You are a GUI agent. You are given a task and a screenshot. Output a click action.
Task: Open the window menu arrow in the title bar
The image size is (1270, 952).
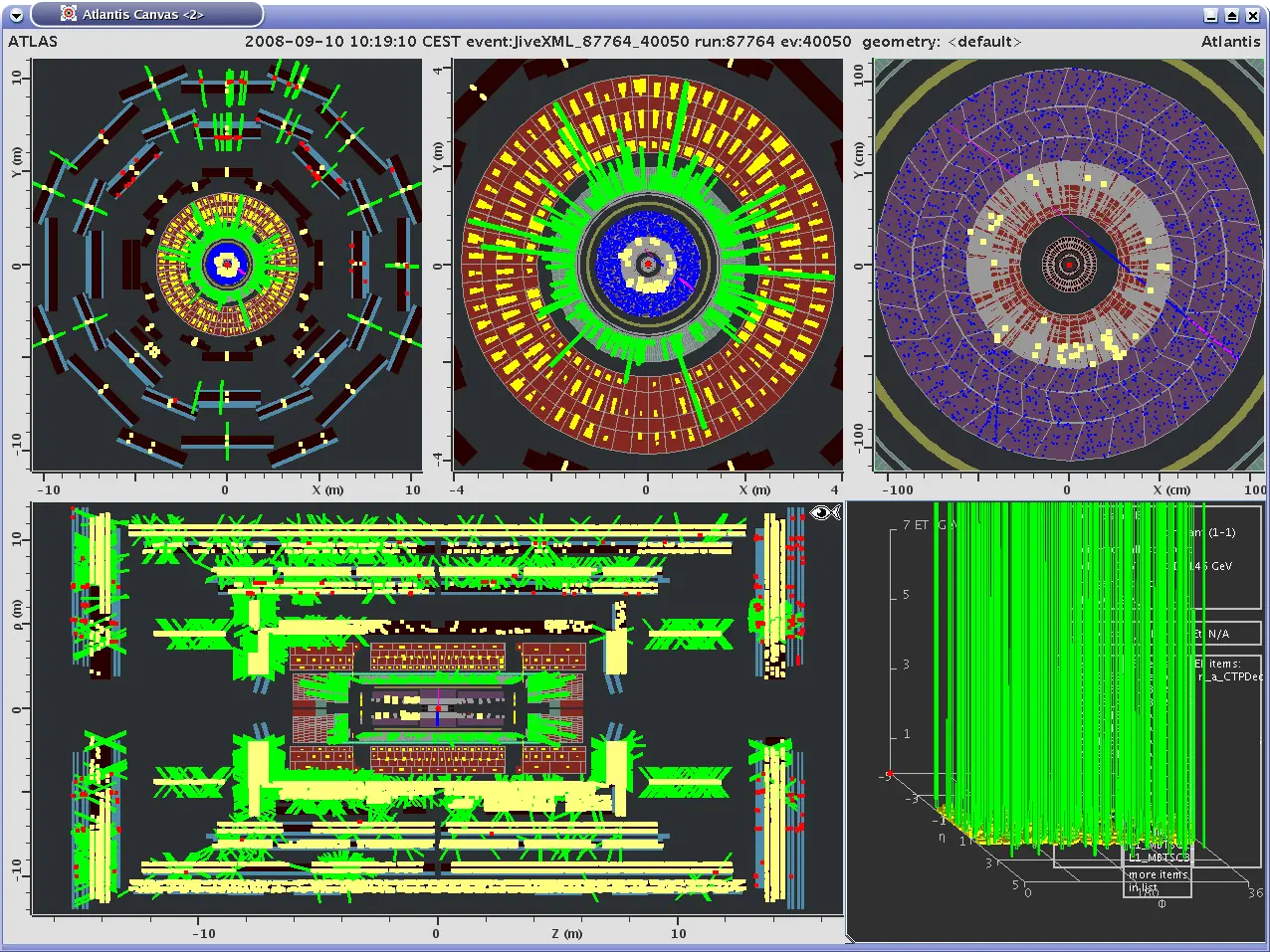(x=16, y=14)
